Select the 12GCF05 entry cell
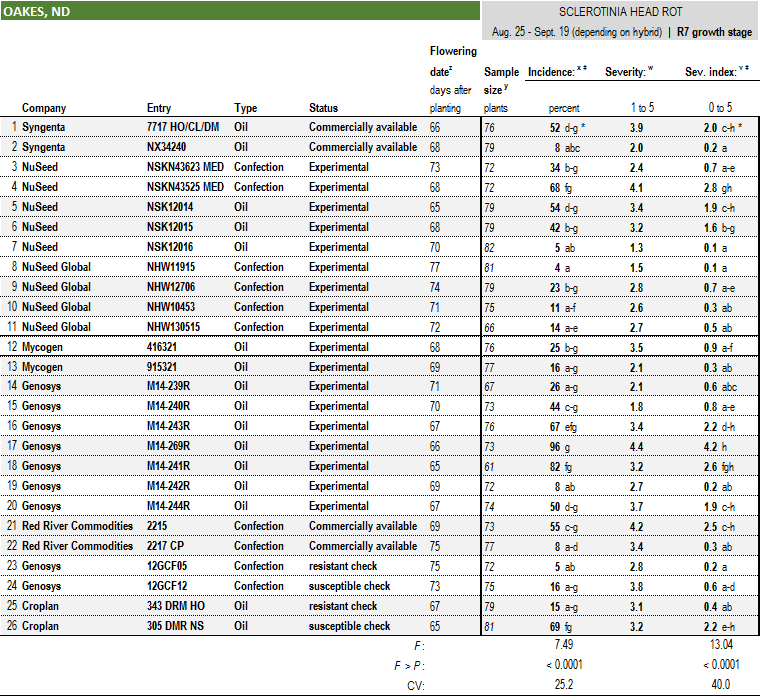 pos(167,566)
